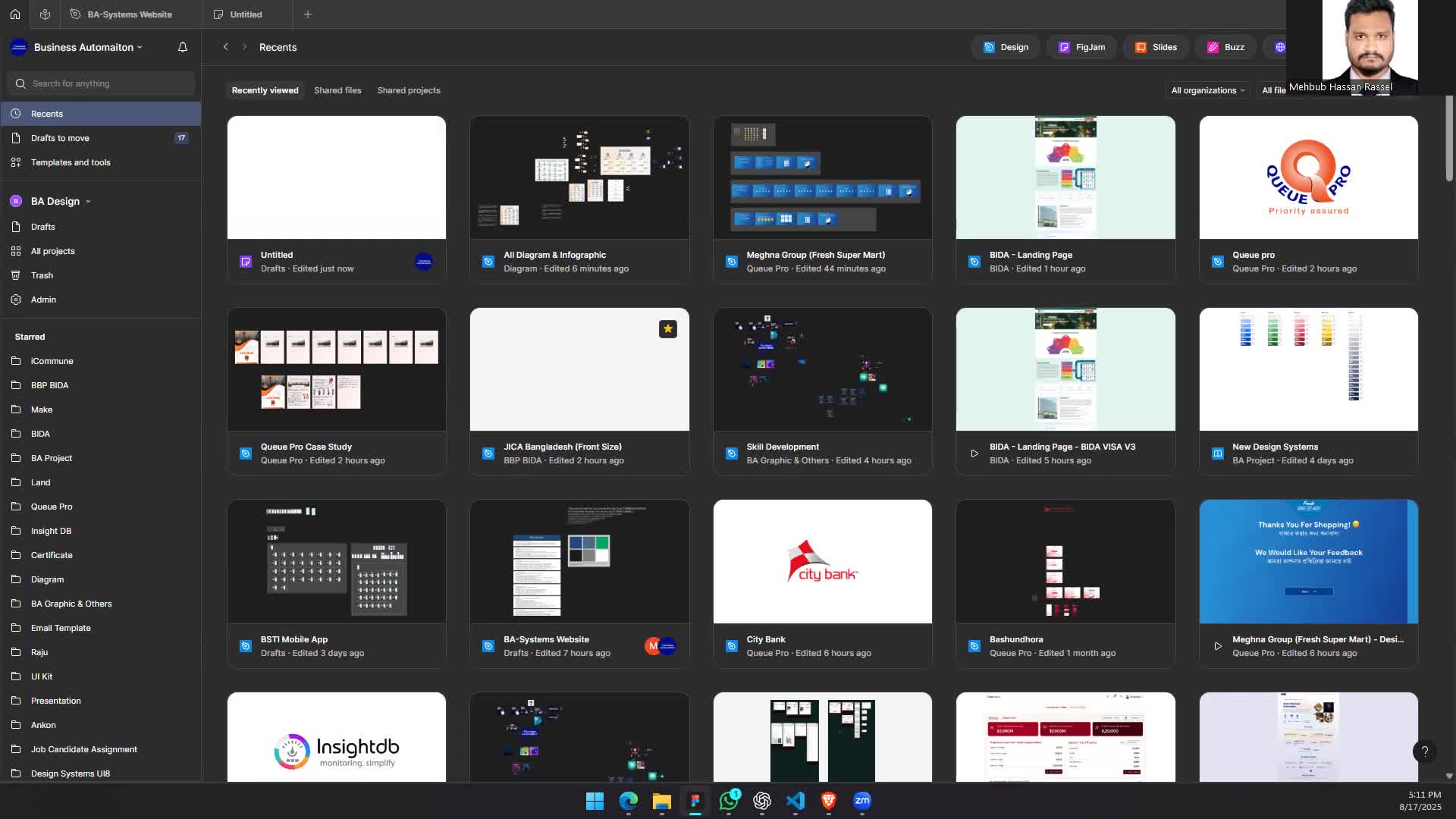Open the notifications bell

coord(183,47)
